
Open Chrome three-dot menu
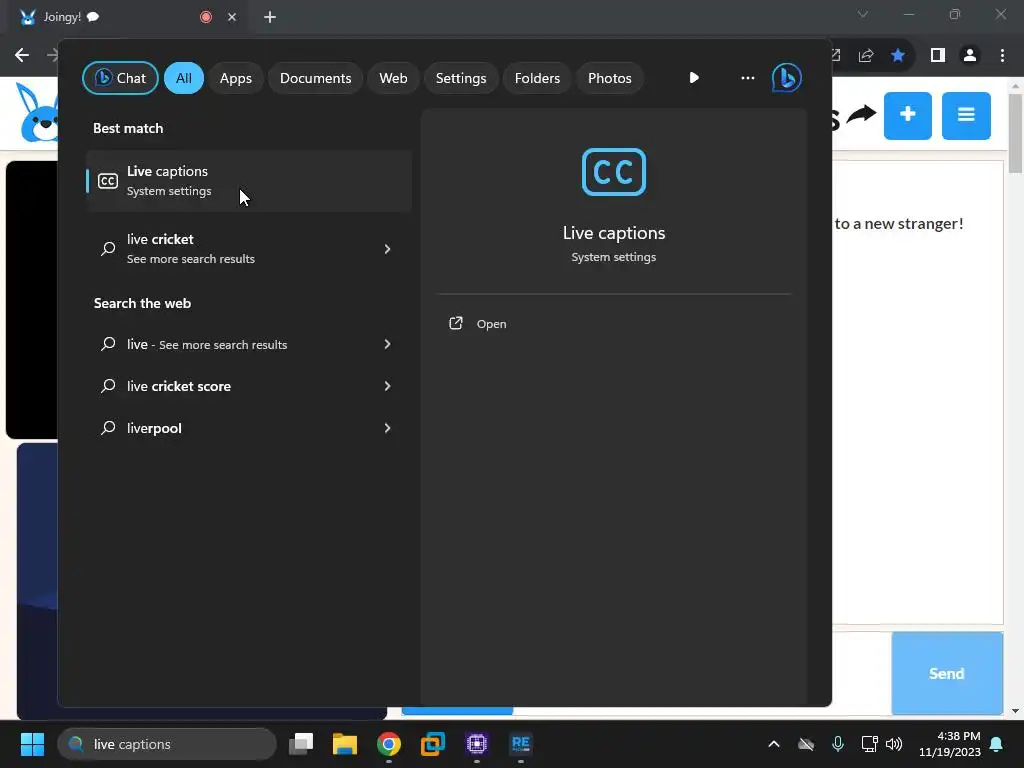click(x=1002, y=56)
